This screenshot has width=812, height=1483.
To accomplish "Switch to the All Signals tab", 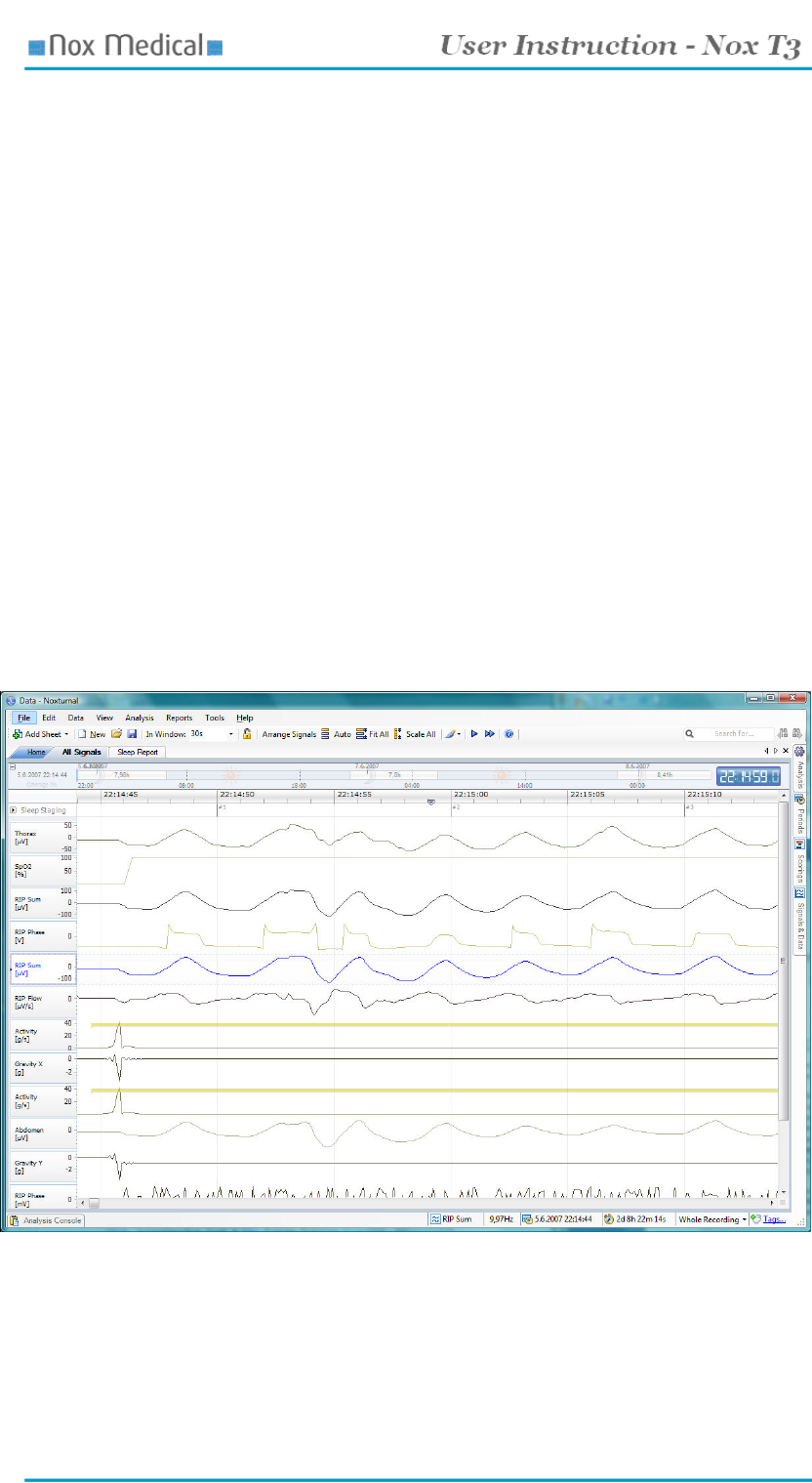I will 81,753.
